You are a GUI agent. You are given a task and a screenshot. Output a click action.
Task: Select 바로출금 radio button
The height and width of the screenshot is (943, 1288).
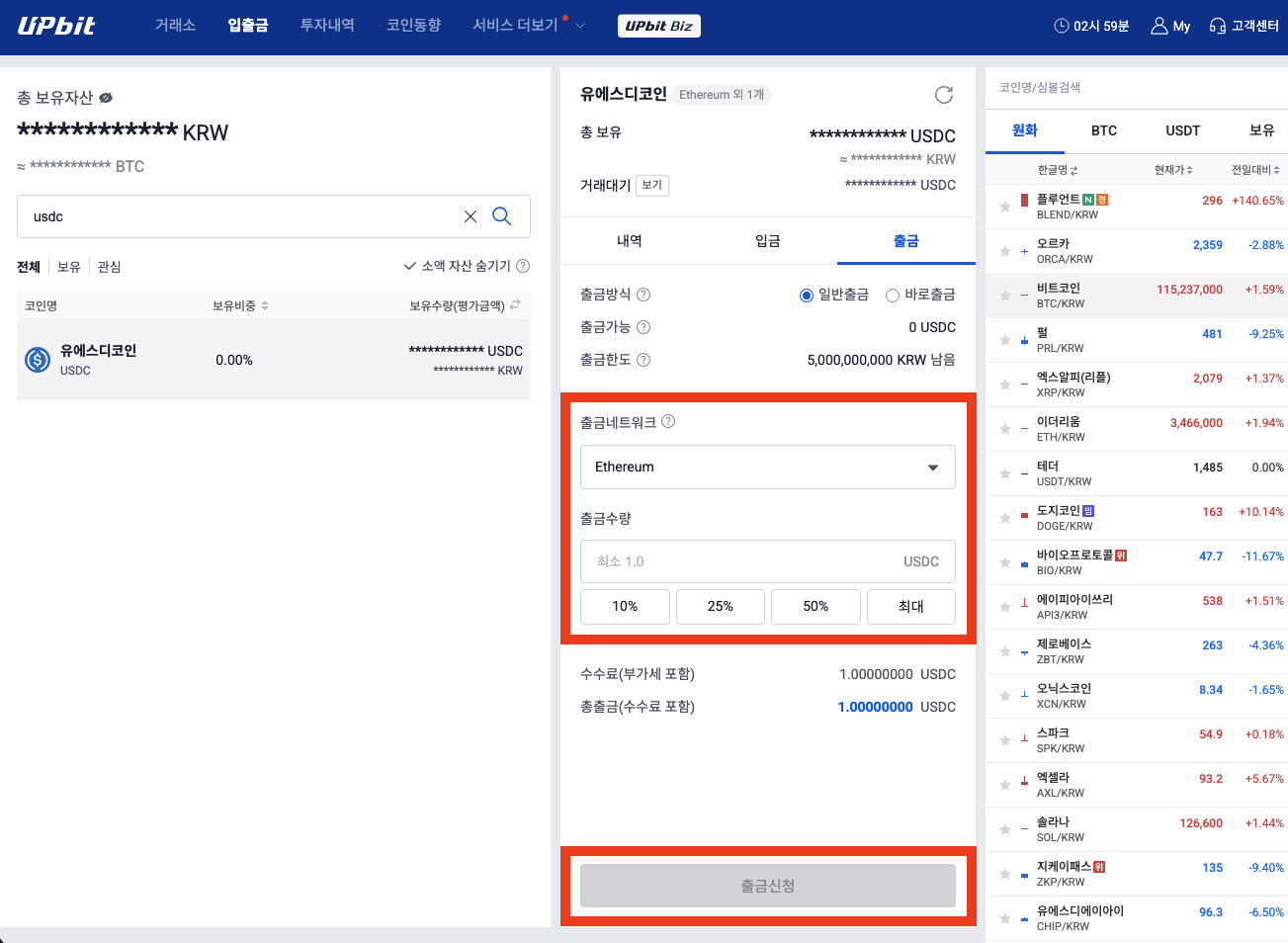click(893, 295)
